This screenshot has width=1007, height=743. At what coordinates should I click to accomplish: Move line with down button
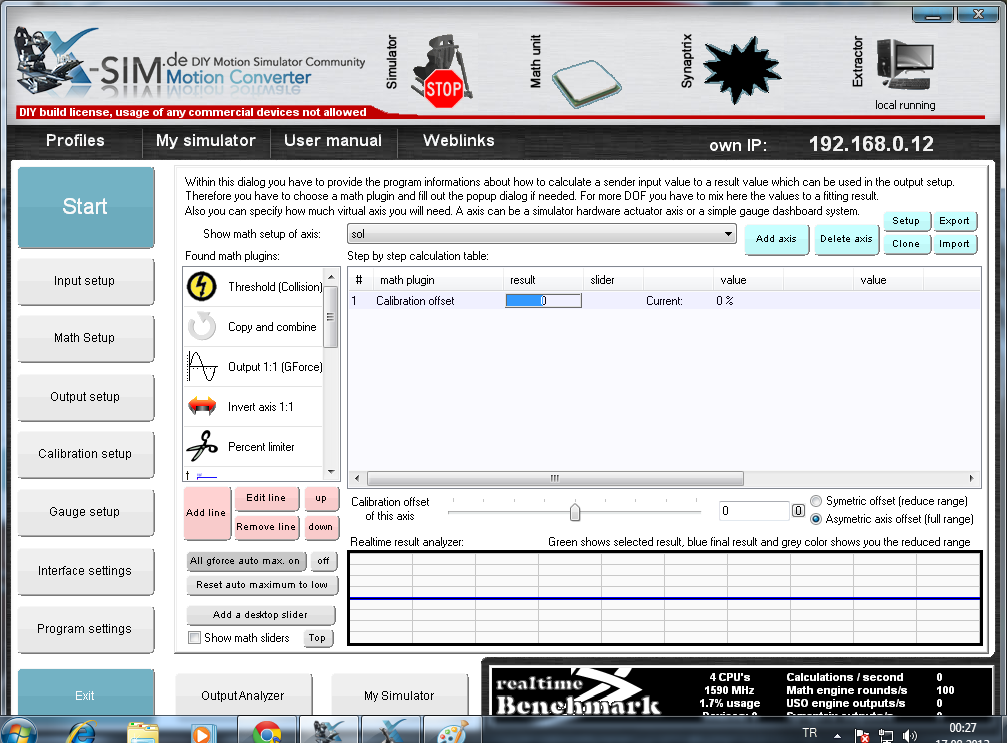(x=320, y=527)
